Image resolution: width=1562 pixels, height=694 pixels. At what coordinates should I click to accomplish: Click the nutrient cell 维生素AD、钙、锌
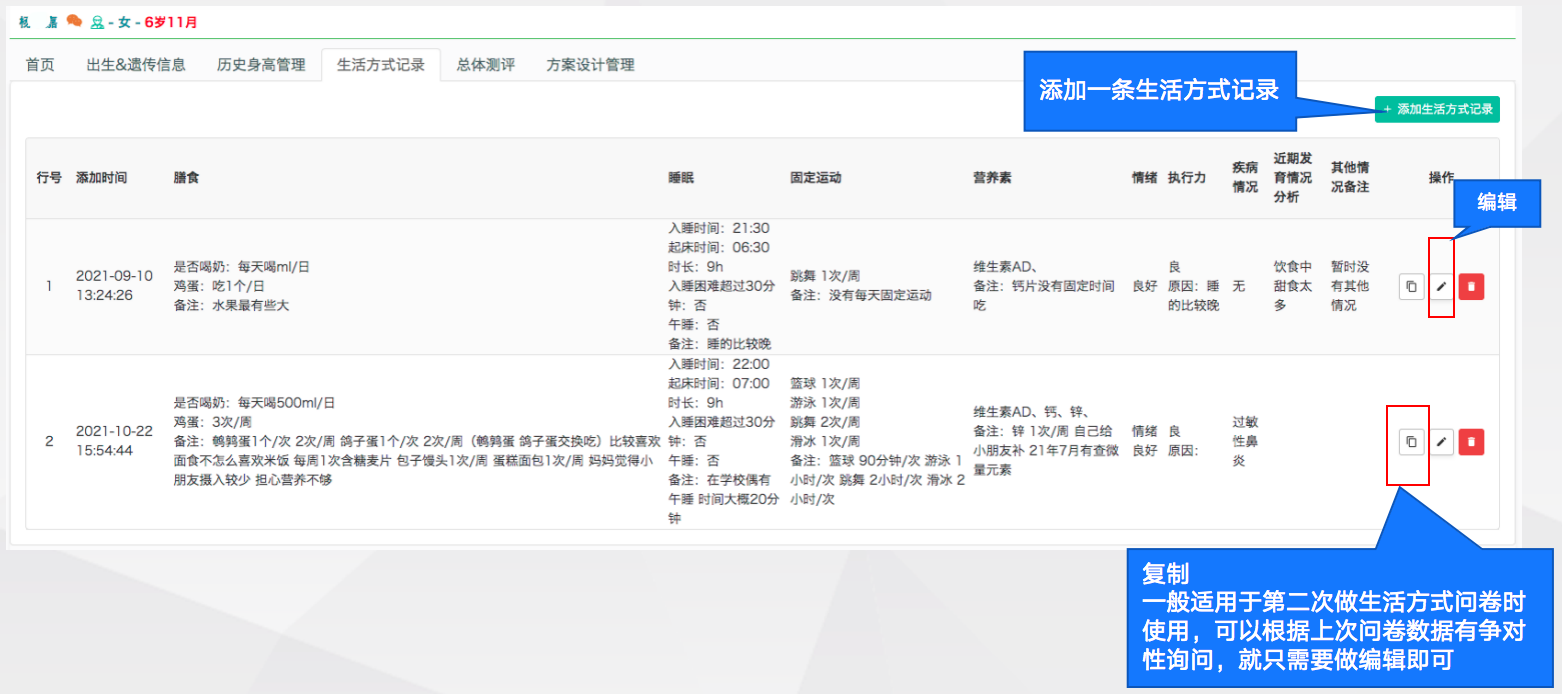tap(1044, 441)
